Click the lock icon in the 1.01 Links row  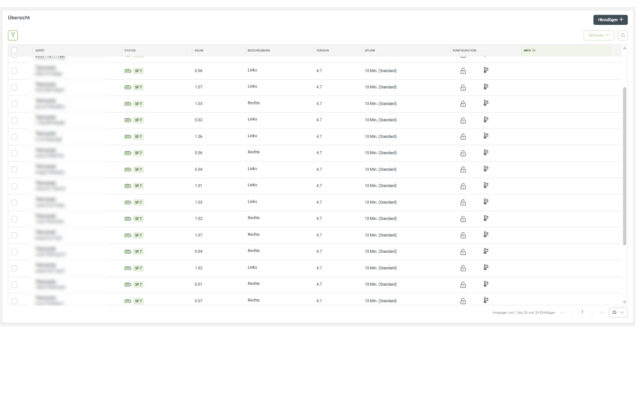click(x=463, y=186)
